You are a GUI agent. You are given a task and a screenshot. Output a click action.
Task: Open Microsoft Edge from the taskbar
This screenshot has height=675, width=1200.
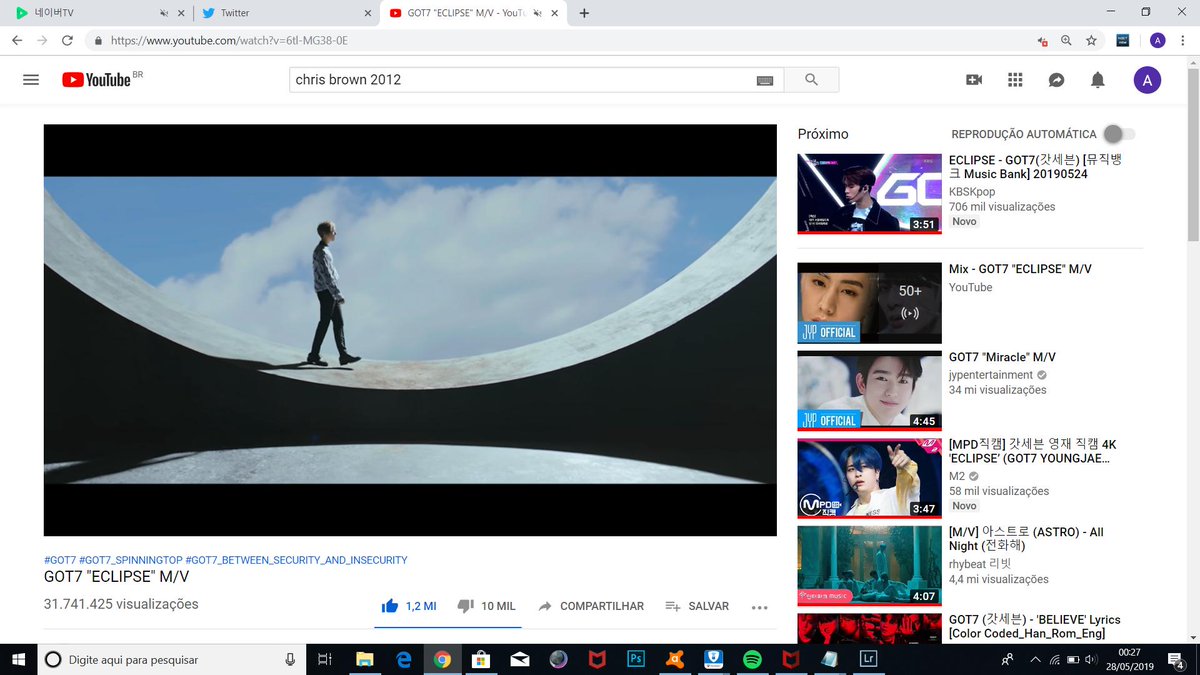(x=404, y=659)
